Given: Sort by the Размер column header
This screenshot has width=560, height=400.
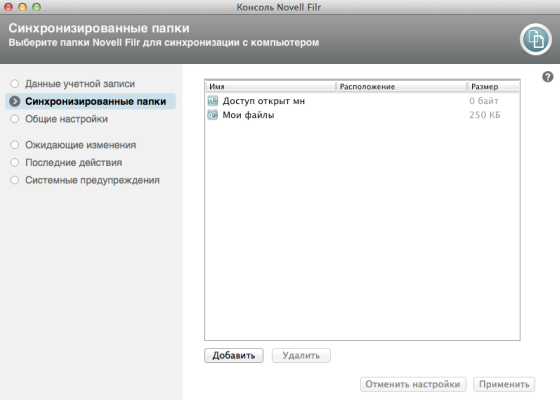Looking at the screenshot, I should point(494,86).
